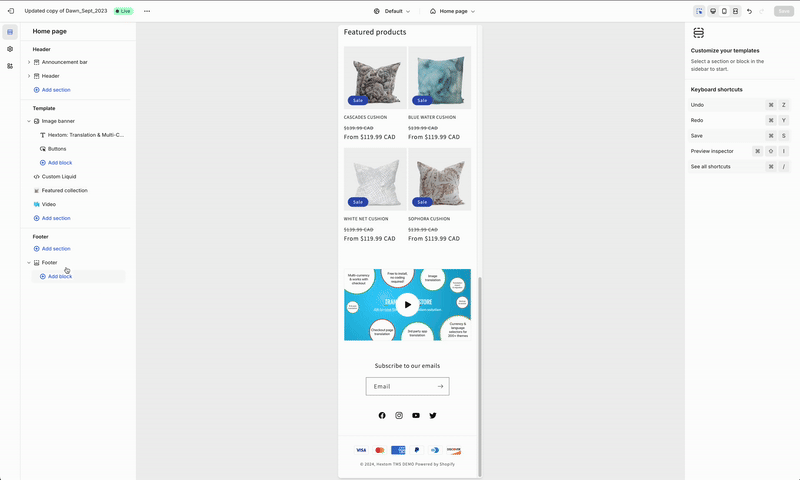Click the Save button
The image size is (800, 480).
pyautogui.click(x=784, y=11)
